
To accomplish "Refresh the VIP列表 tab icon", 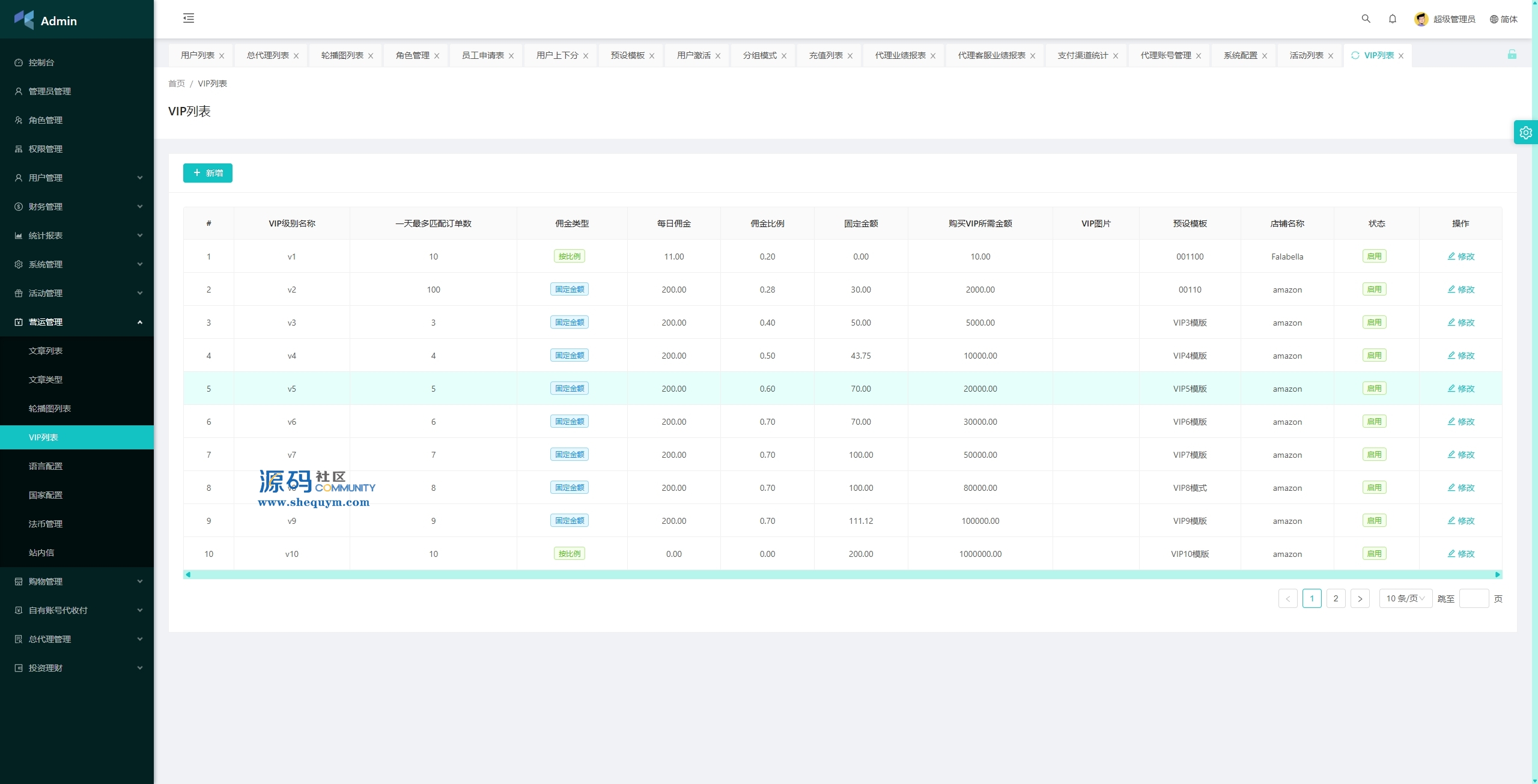I will 1355,55.
